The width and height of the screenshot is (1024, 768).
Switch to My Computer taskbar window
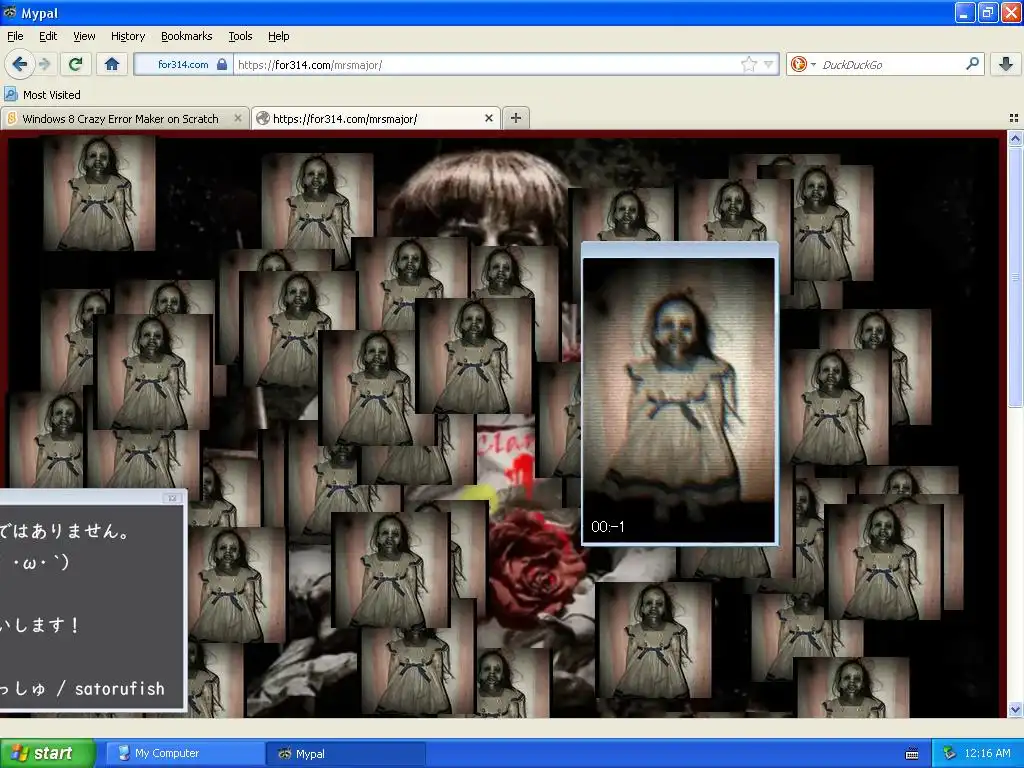point(185,754)
